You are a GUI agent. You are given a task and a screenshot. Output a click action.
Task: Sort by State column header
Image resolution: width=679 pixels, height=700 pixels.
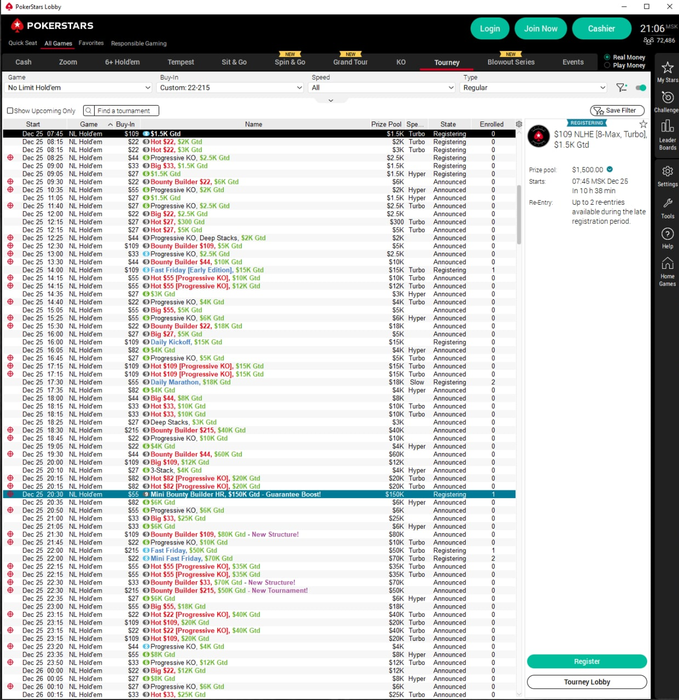click(448, 124)
